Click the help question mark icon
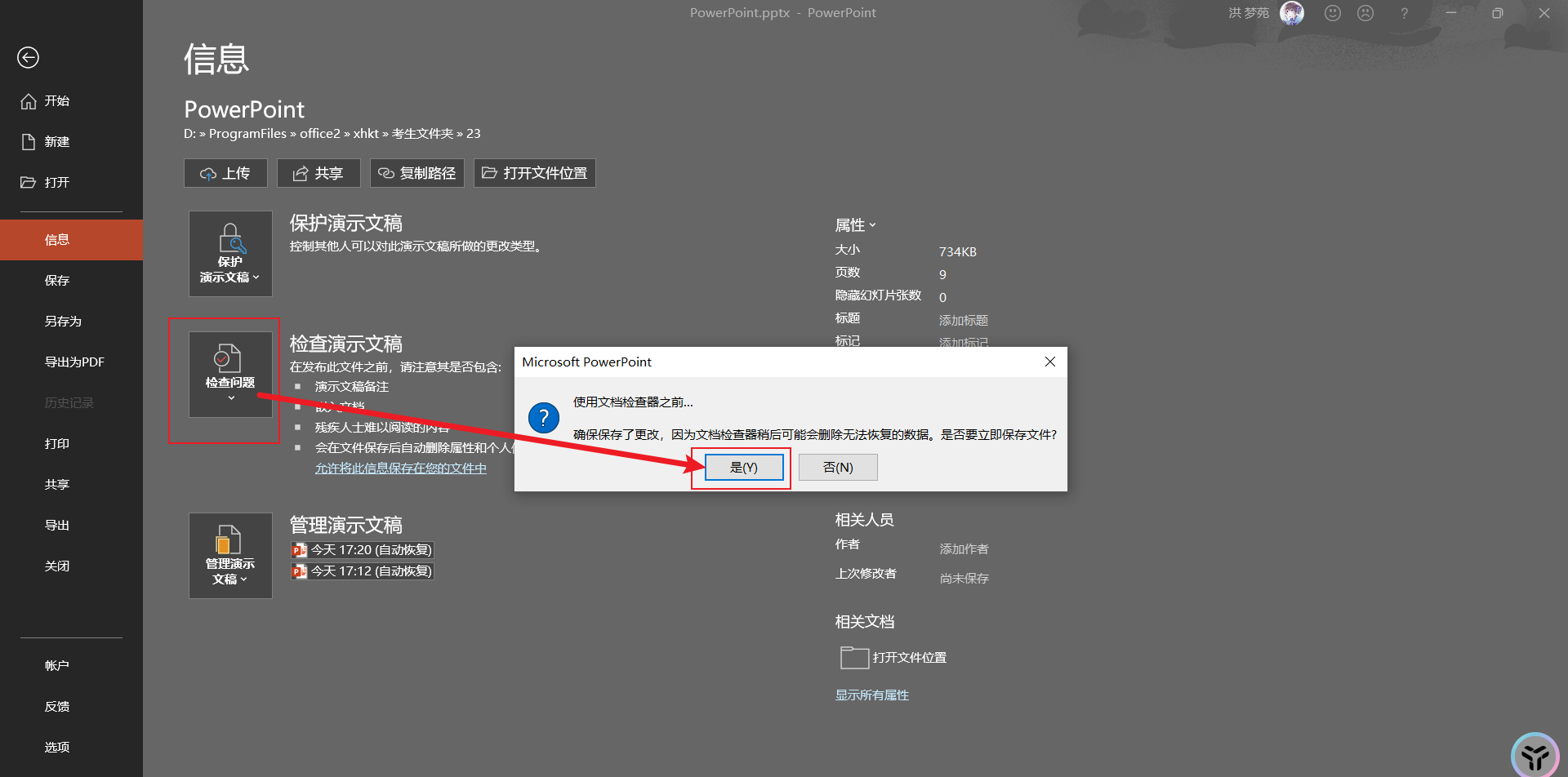 tap(1405, 13)
